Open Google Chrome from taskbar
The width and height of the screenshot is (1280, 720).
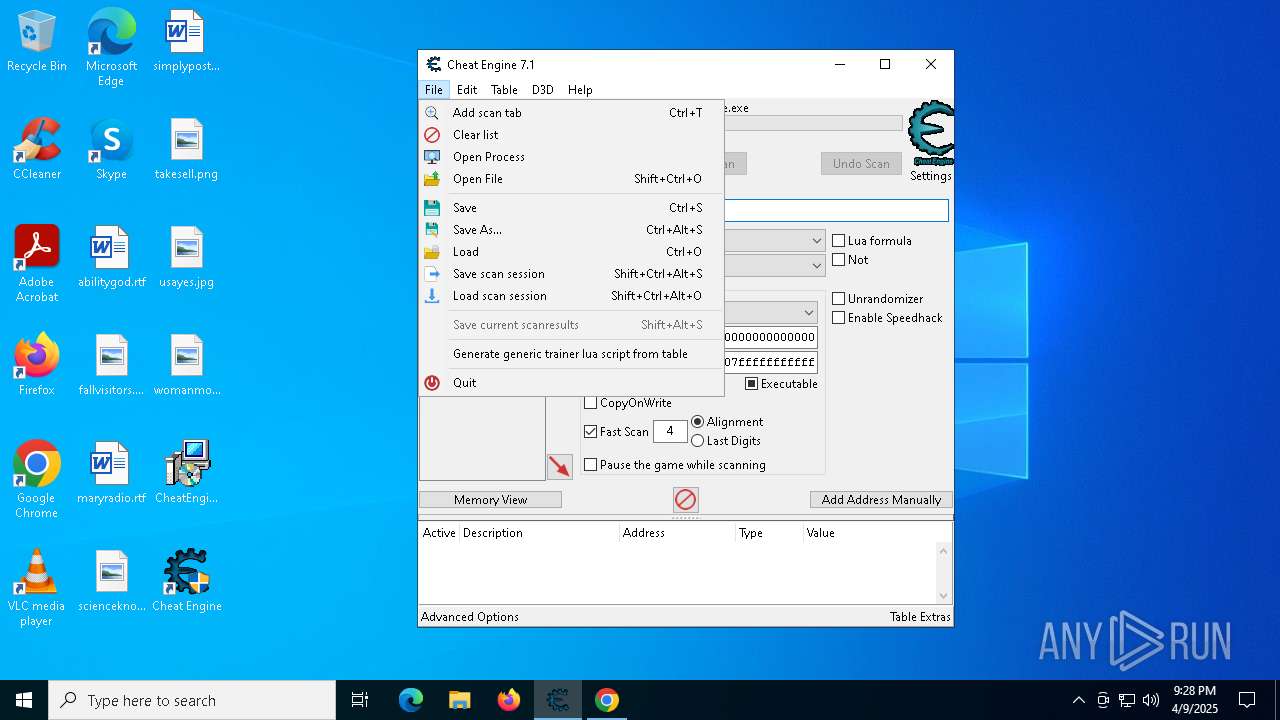607,700
